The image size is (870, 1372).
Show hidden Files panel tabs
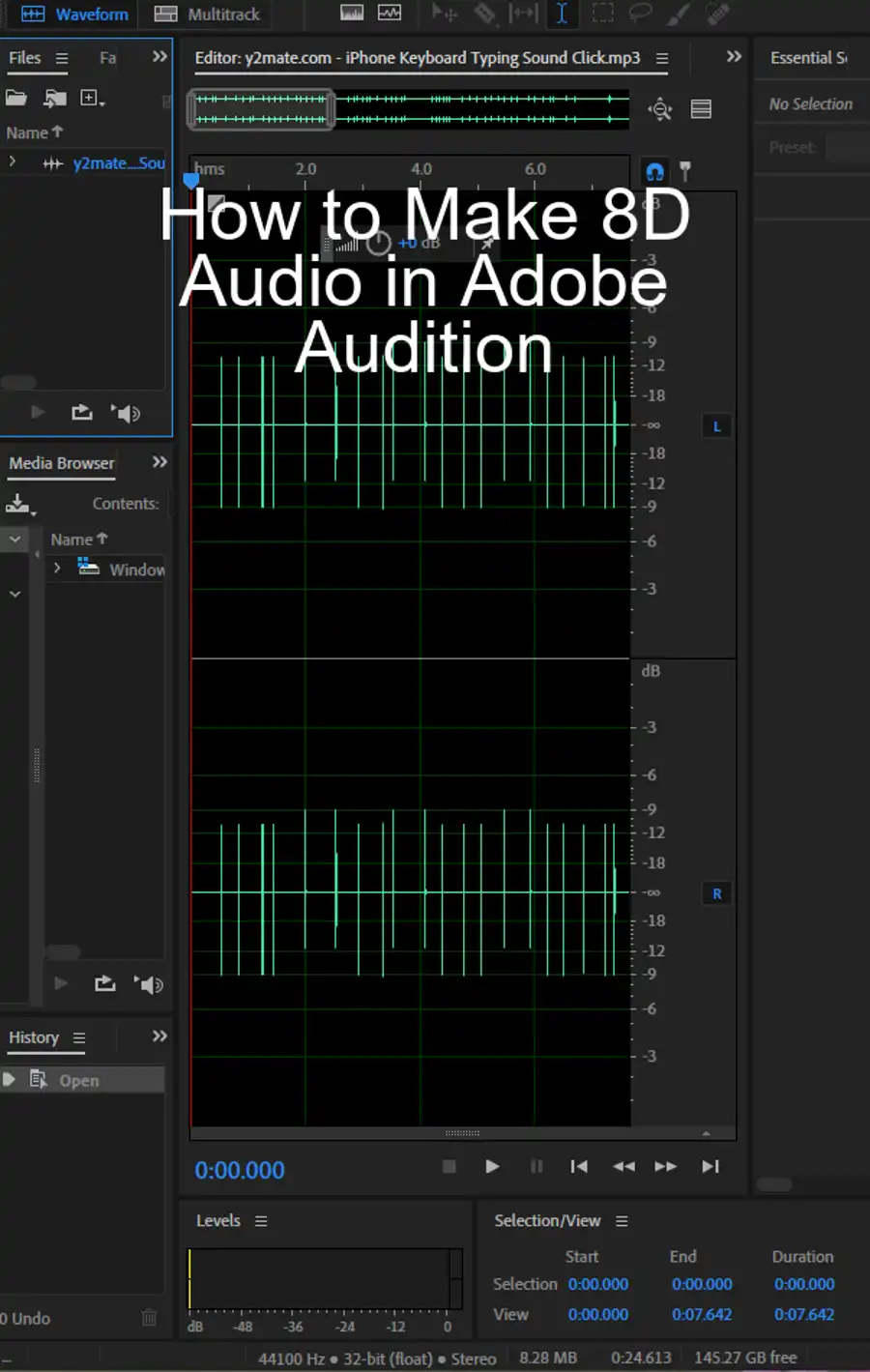(159, 57)
